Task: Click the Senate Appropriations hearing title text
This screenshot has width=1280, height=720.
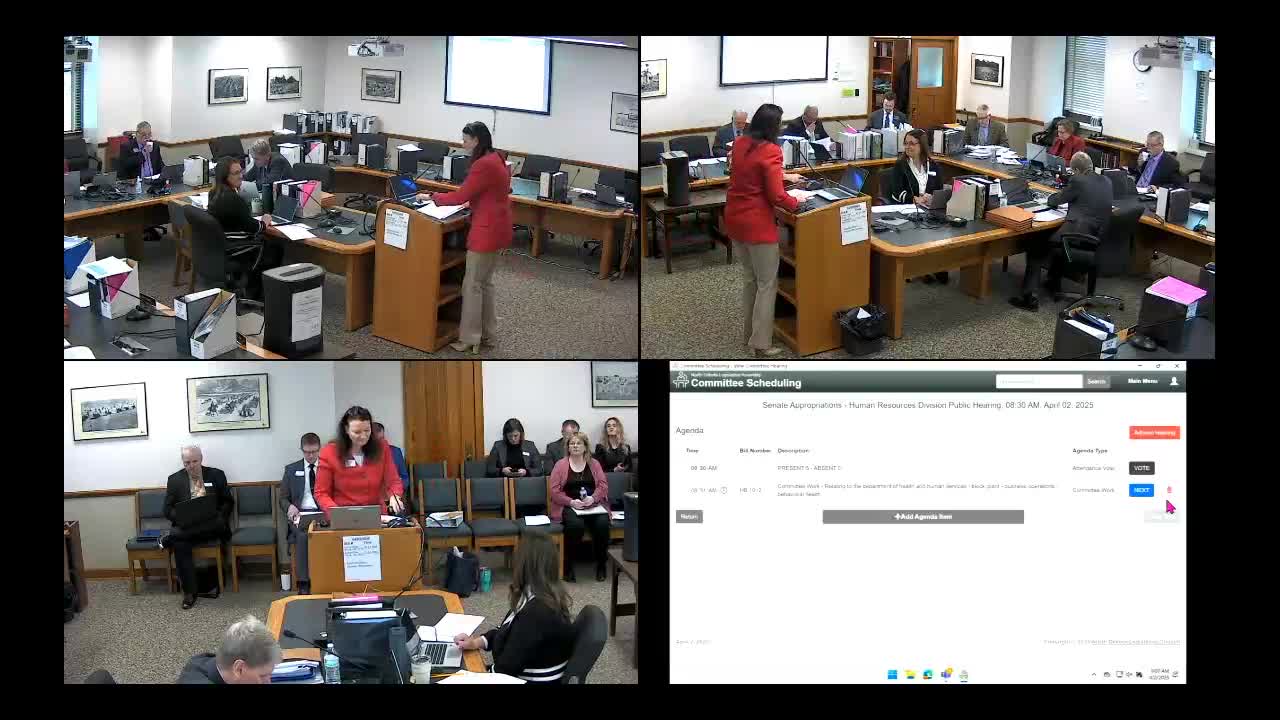Action: [928, 405]
